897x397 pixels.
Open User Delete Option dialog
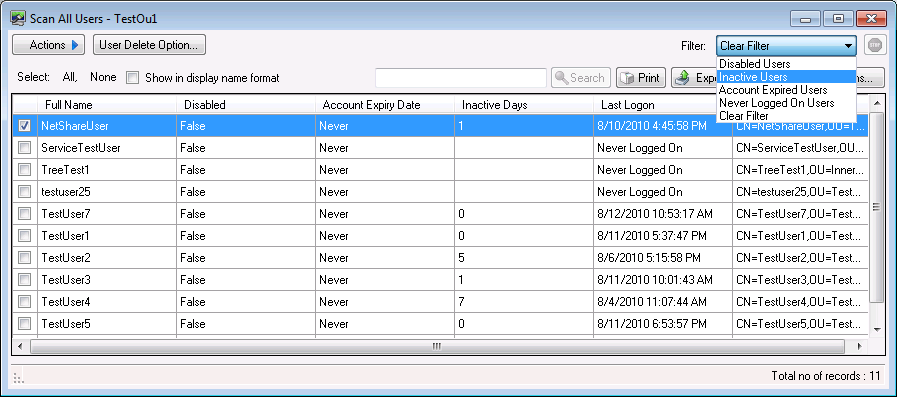(149, 45)
